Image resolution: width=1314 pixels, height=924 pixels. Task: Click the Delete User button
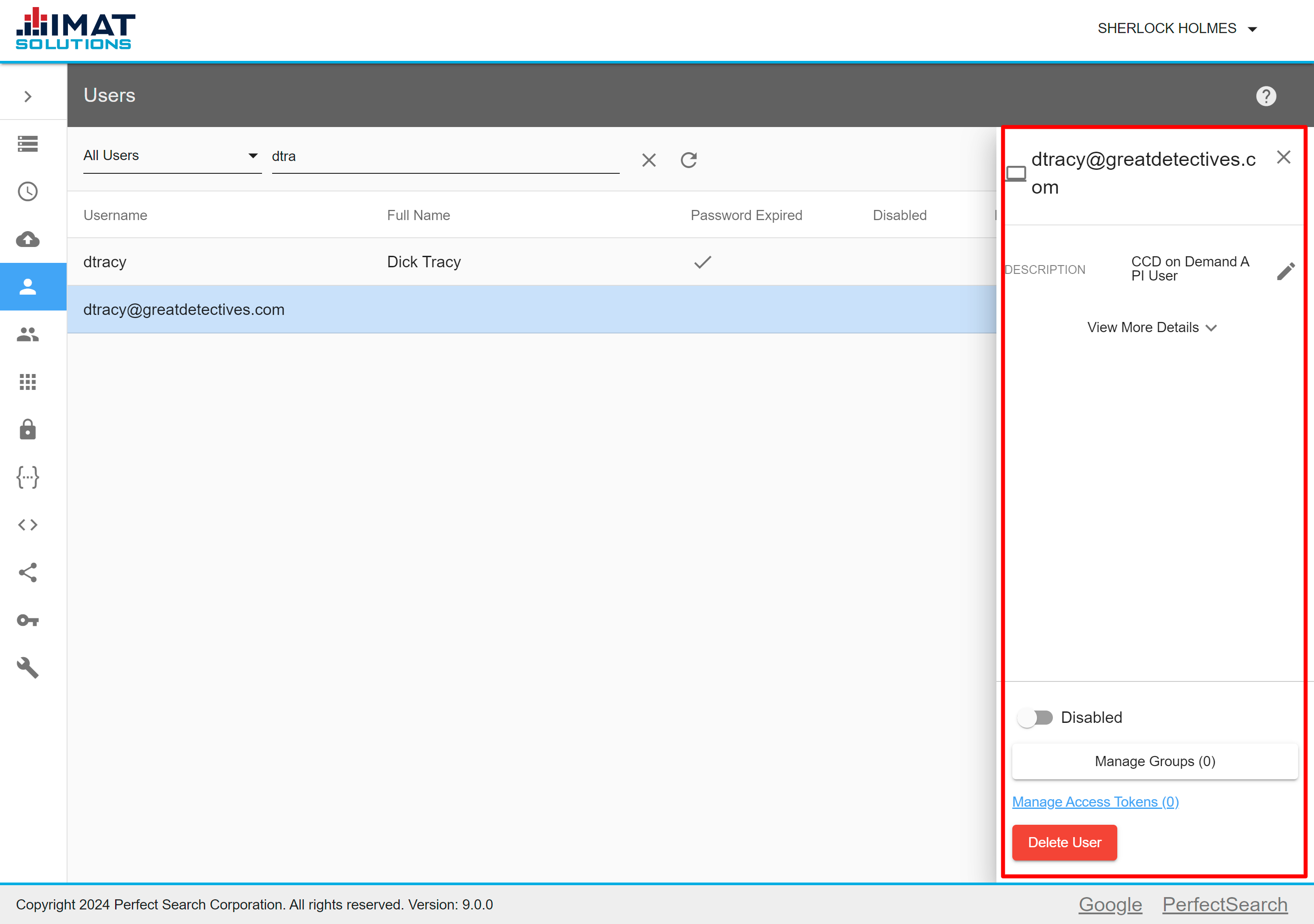click(x=1064, y=843)
